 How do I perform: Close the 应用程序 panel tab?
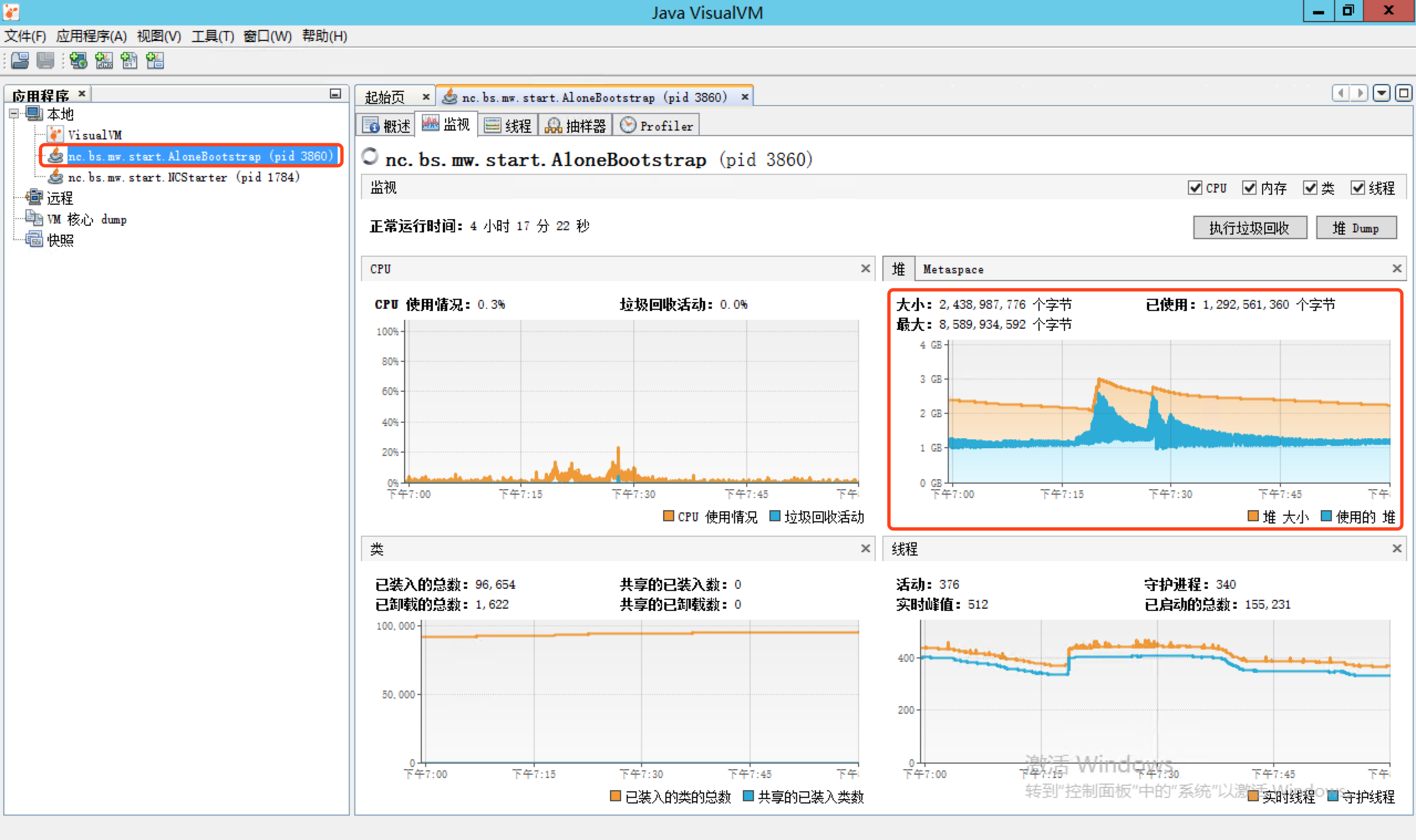click(x=82, y=94)
